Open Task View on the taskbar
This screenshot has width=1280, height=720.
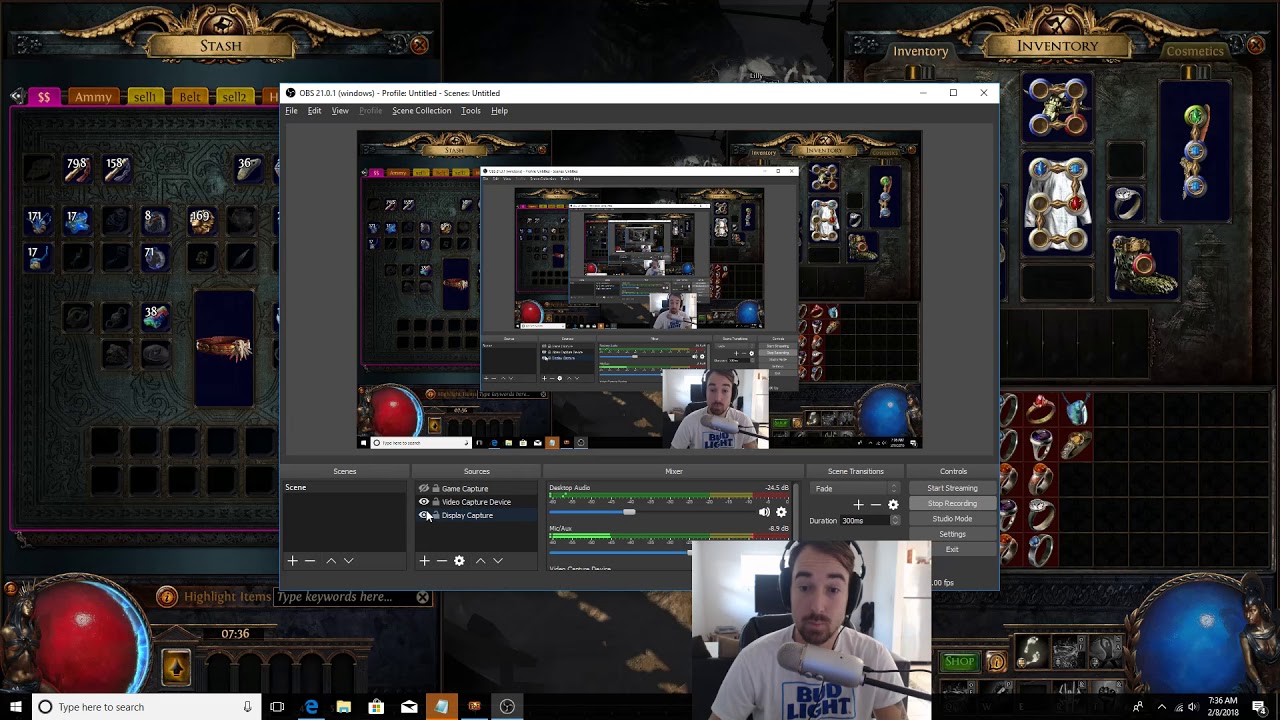point(277,707)
